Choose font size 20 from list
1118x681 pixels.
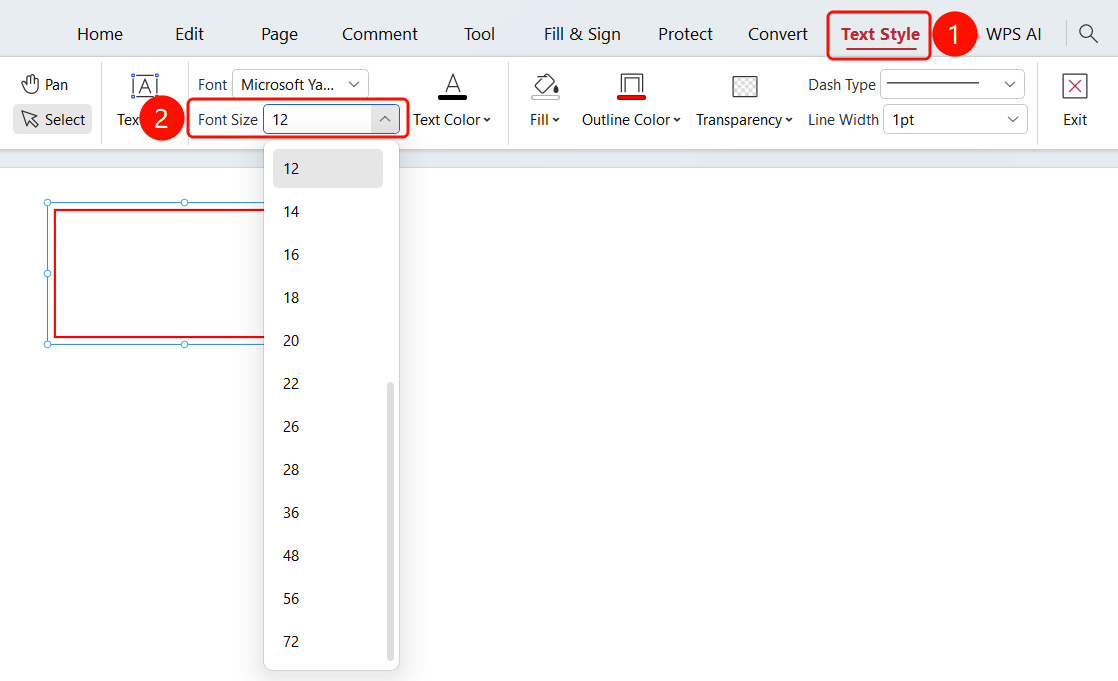(328, 341)
